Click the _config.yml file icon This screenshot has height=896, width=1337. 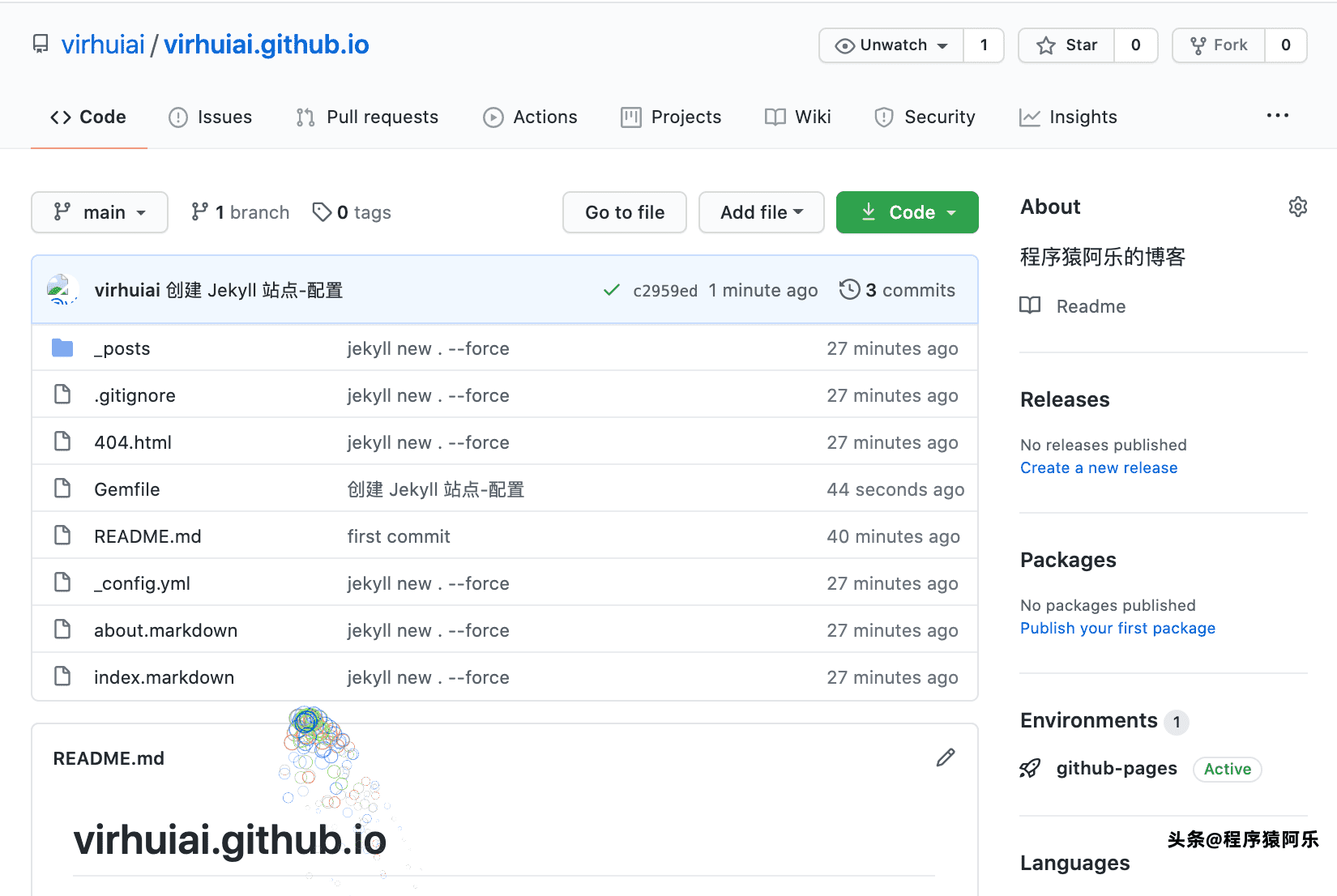pyautogui.click(x=62, y=582)
